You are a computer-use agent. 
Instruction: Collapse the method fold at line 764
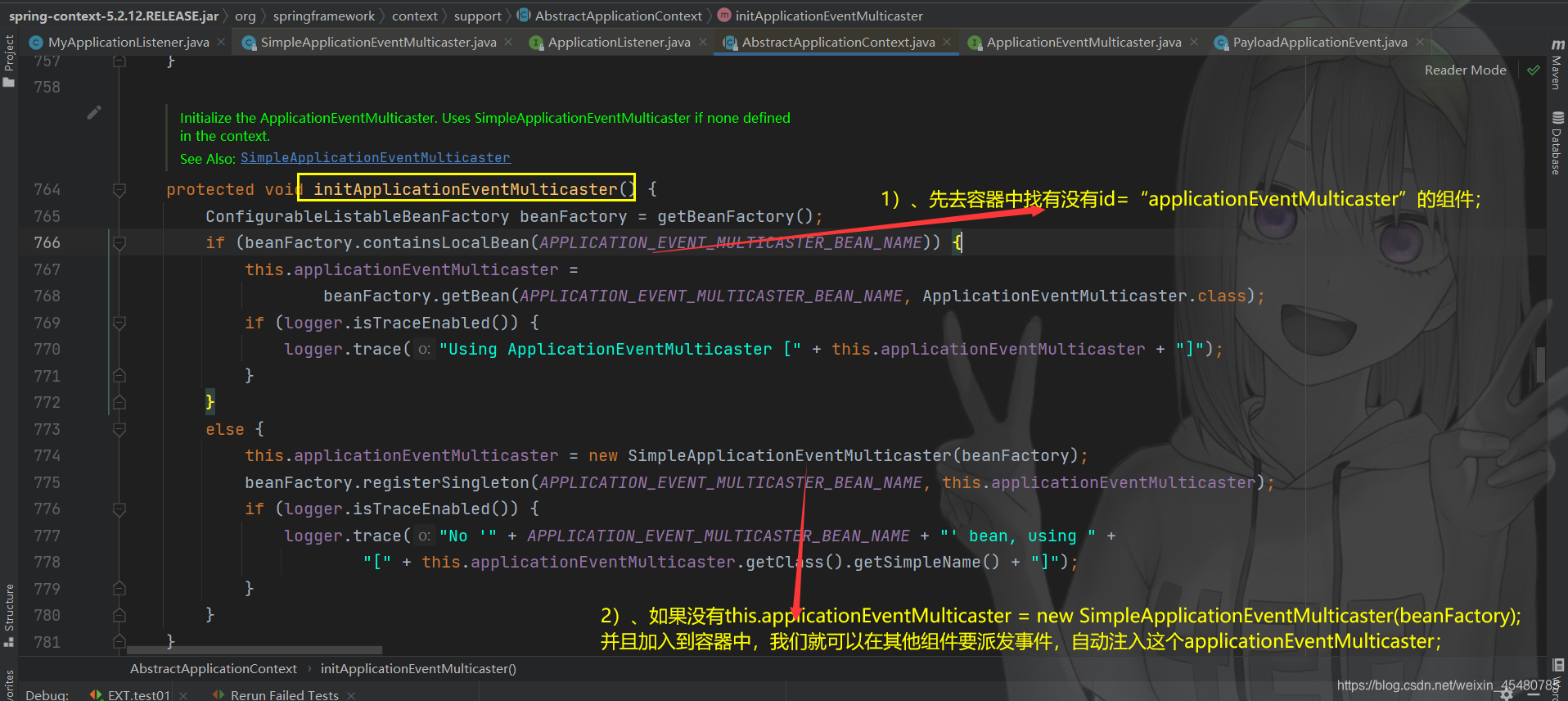119,190
